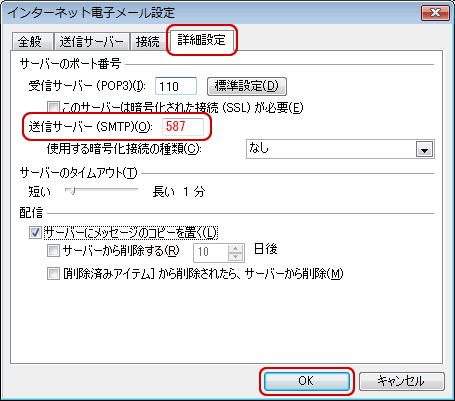
Task: Confirm settings with the OK button
Action: coord(306,381)
